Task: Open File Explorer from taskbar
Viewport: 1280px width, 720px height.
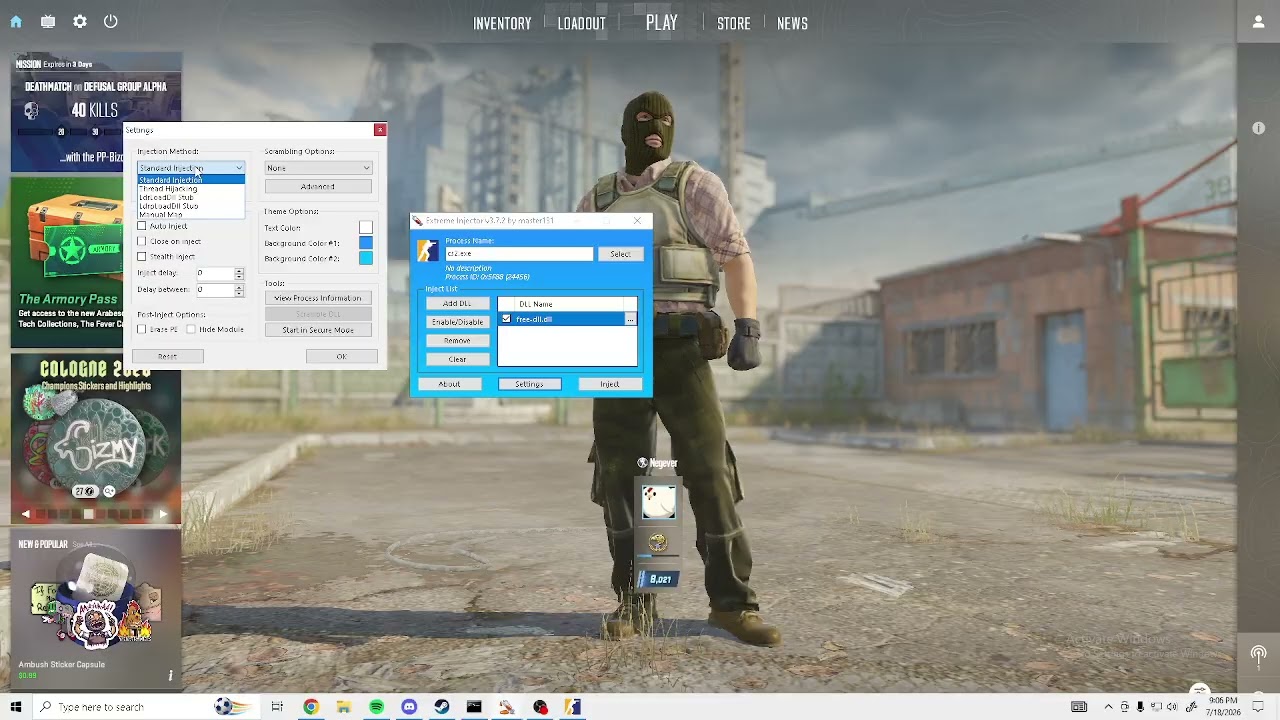Action: coord(343,707)
